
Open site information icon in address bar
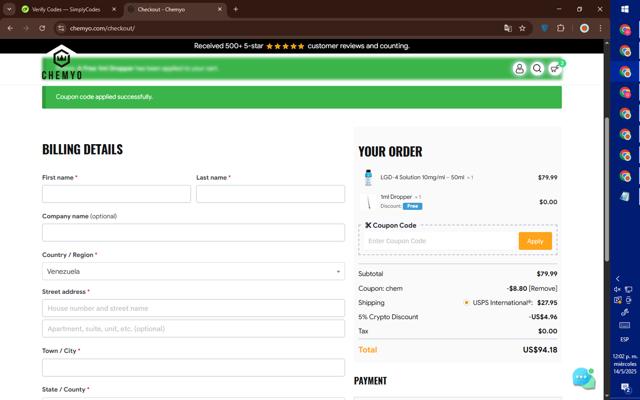point(61,28)
